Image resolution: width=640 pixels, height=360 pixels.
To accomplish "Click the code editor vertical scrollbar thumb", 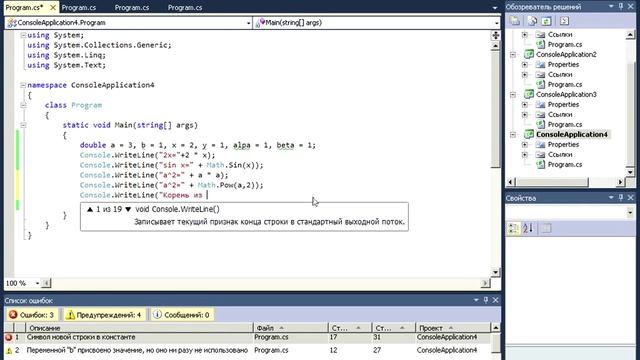I will point(496,109).
